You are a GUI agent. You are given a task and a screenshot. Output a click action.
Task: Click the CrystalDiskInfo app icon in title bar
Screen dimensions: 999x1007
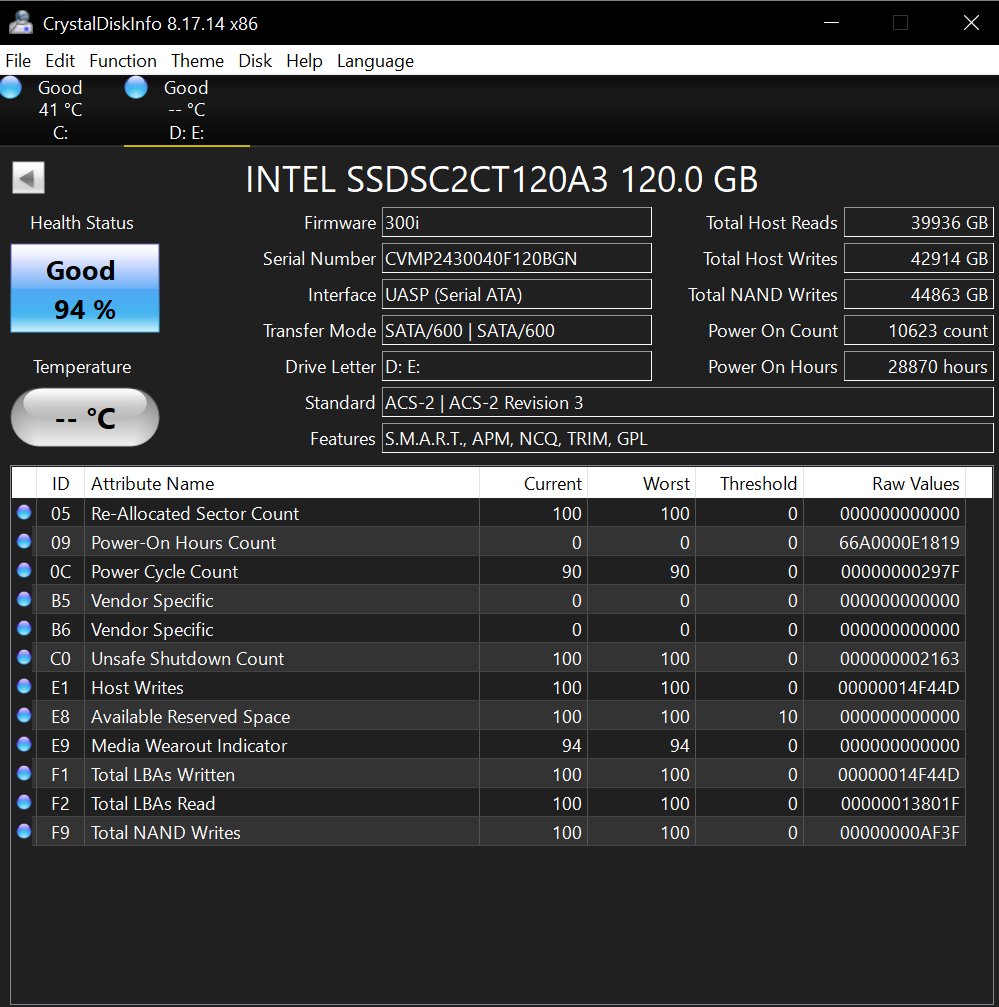tap(21, 23)
